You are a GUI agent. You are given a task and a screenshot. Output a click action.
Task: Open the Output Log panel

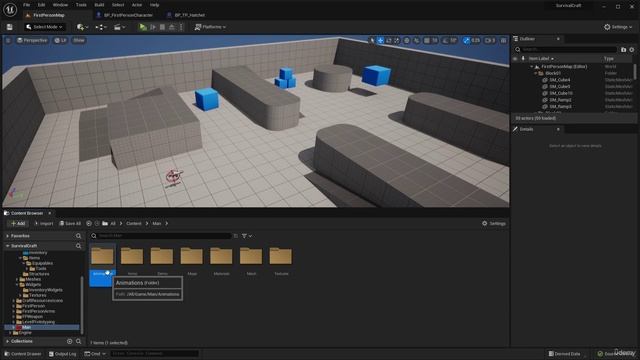coord(62,354)
